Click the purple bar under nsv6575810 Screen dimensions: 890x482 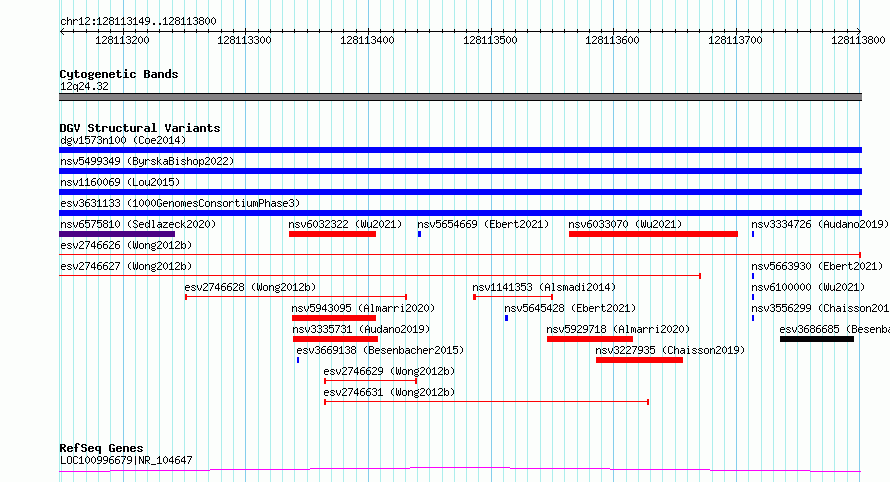(x=117, y=234)
